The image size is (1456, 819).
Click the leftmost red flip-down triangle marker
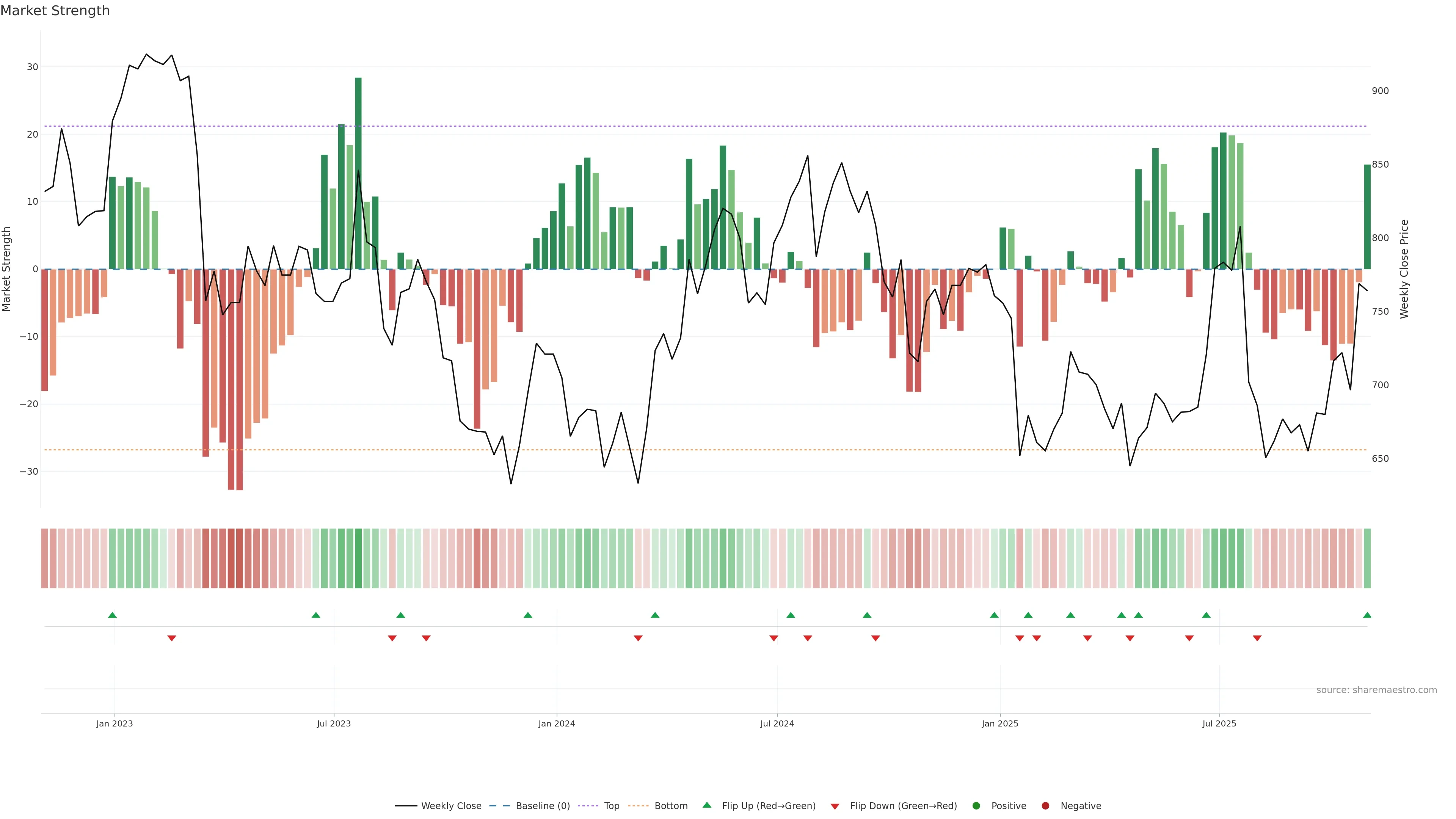point(172,638)
